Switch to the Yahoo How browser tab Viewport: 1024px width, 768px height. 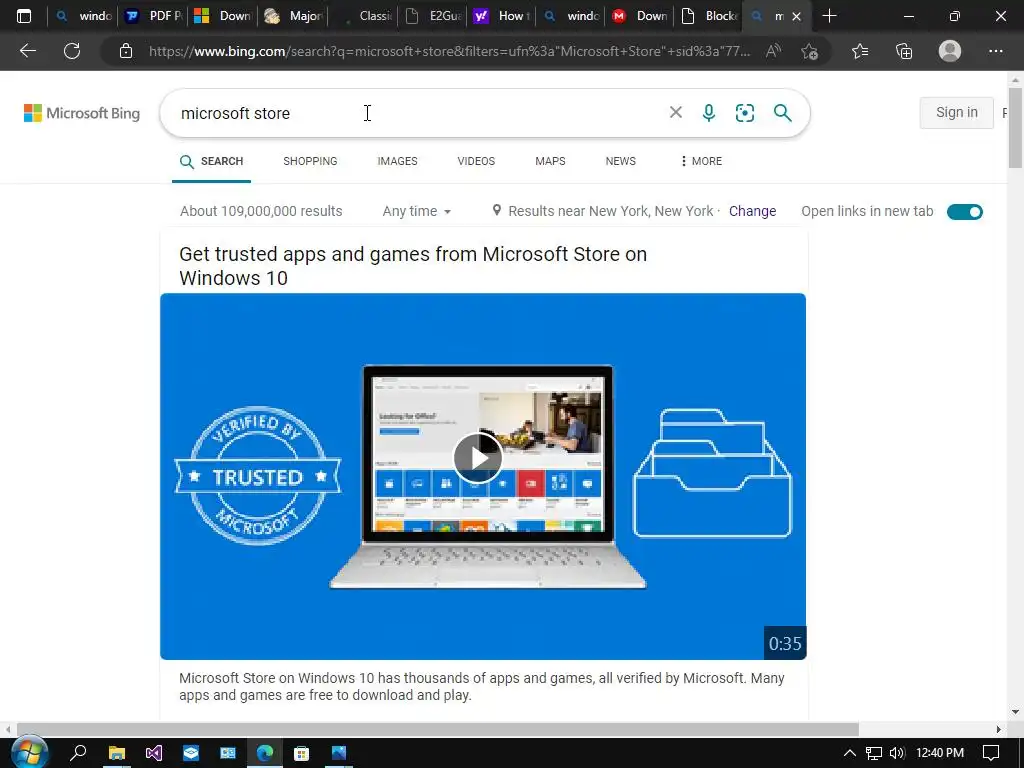click(x=502, y=16)
